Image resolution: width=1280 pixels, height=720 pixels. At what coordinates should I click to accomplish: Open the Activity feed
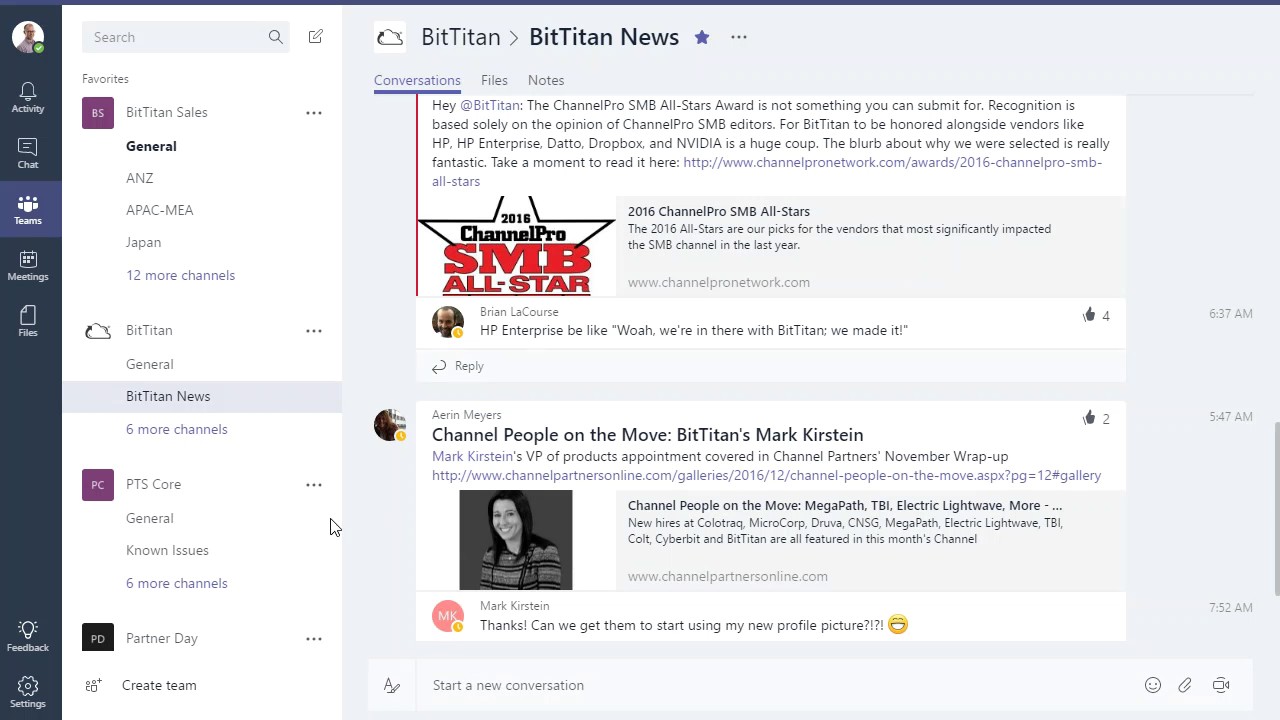coord(28,97)
